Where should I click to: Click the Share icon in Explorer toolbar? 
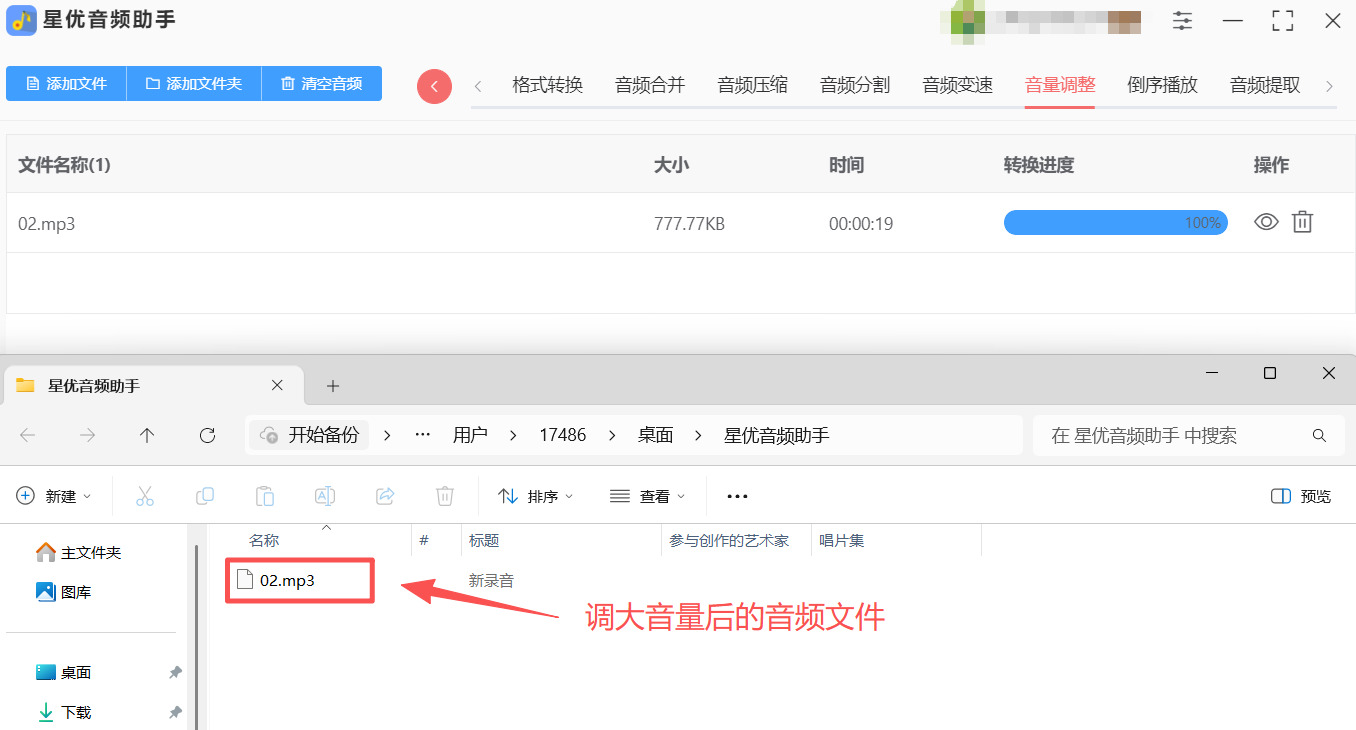tap(385, 495)
